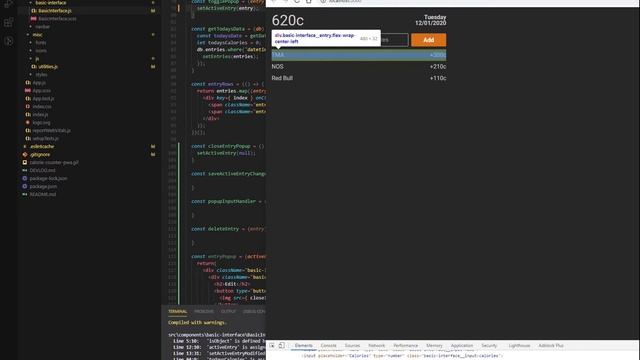Open the DevTools Memory tab
Image resolution: width=640 pixels, height=360 pixels.
tap(434, 346)
